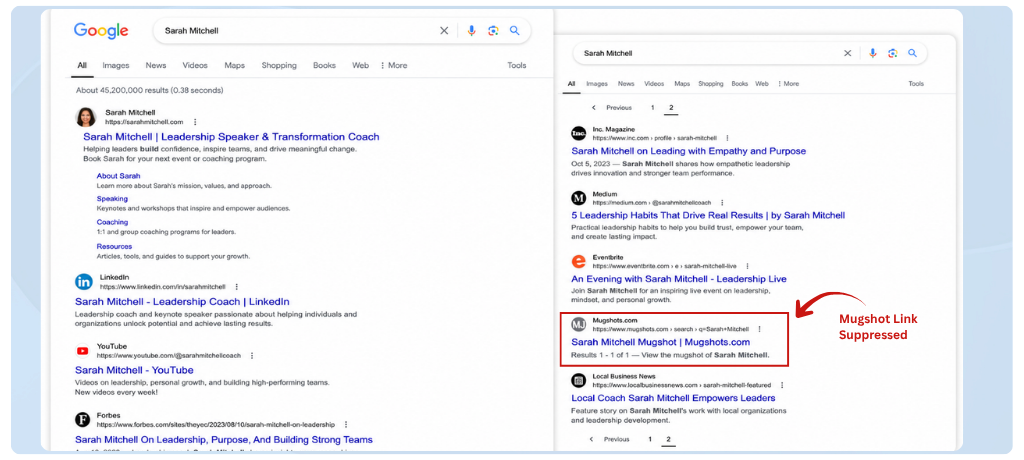Open About Sarah sitelink
This screenshot has width=1024, height=460.
(x=118, y=176)
